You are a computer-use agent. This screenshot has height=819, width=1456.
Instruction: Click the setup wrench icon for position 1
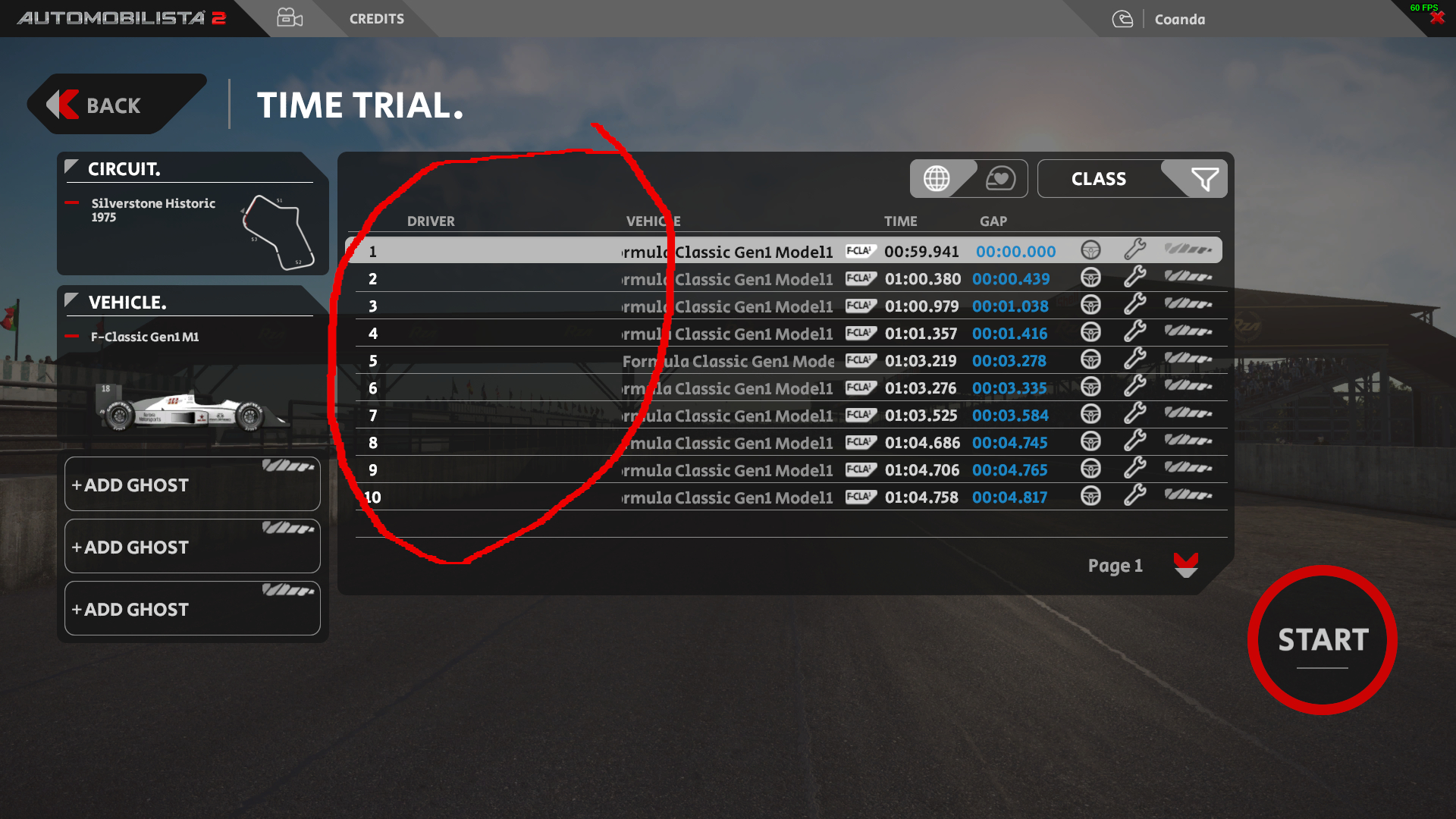(x=1137, y=250)
